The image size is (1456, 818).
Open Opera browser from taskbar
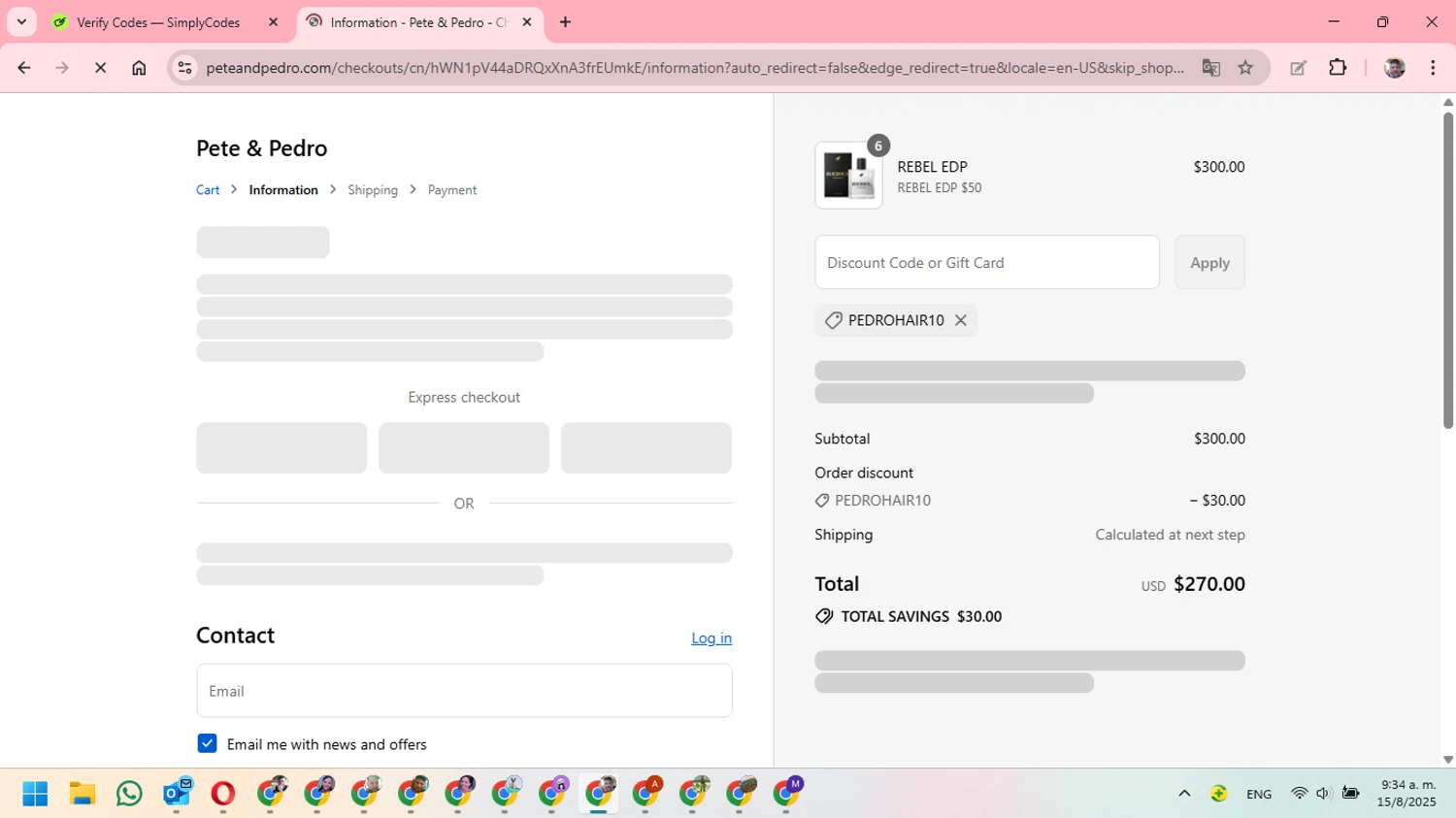223,794
